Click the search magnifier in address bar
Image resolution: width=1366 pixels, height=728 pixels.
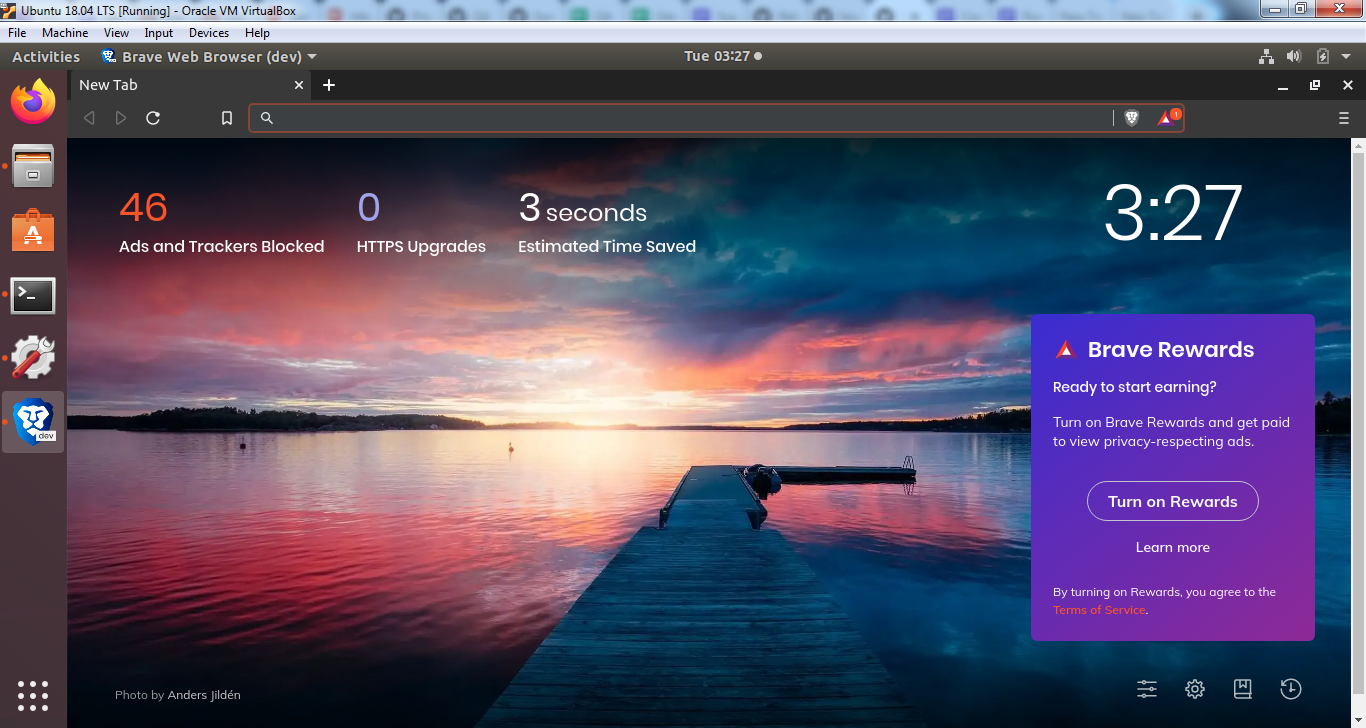pyautogui.click(x=267, y=118)
